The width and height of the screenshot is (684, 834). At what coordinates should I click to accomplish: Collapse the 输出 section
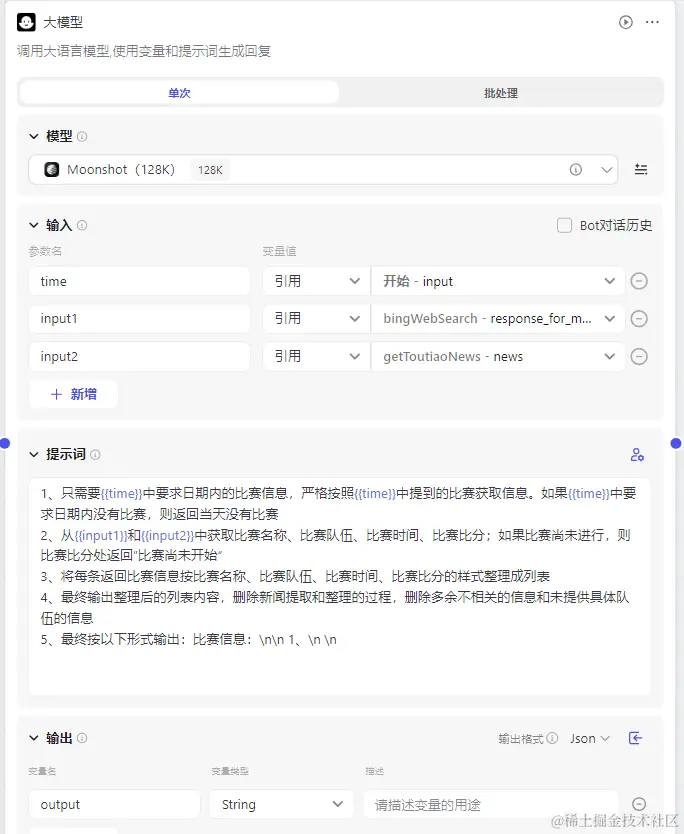pyautogui.click(x=34, y=738)
